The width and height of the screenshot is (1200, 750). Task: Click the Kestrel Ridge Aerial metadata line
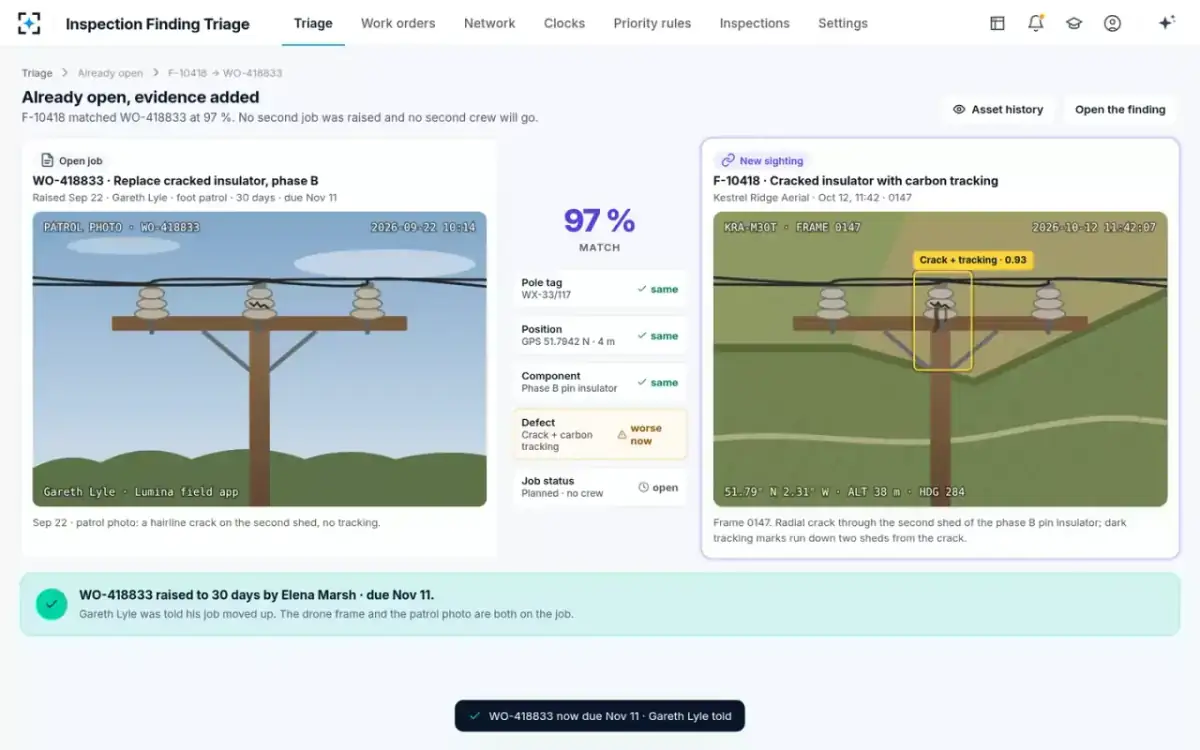812,198
